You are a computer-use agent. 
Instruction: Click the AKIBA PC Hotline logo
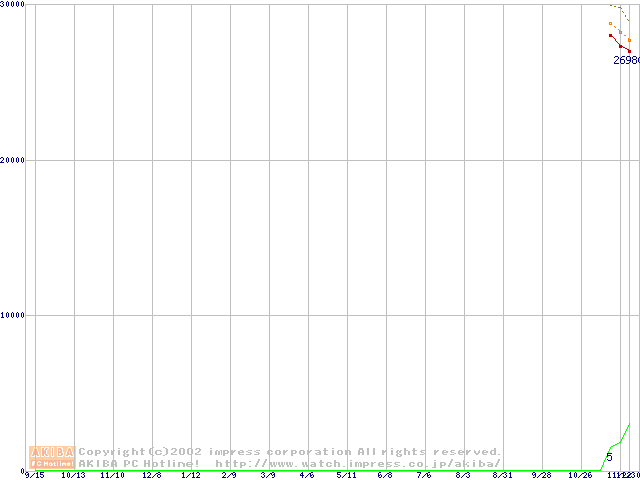pos(51,457)
